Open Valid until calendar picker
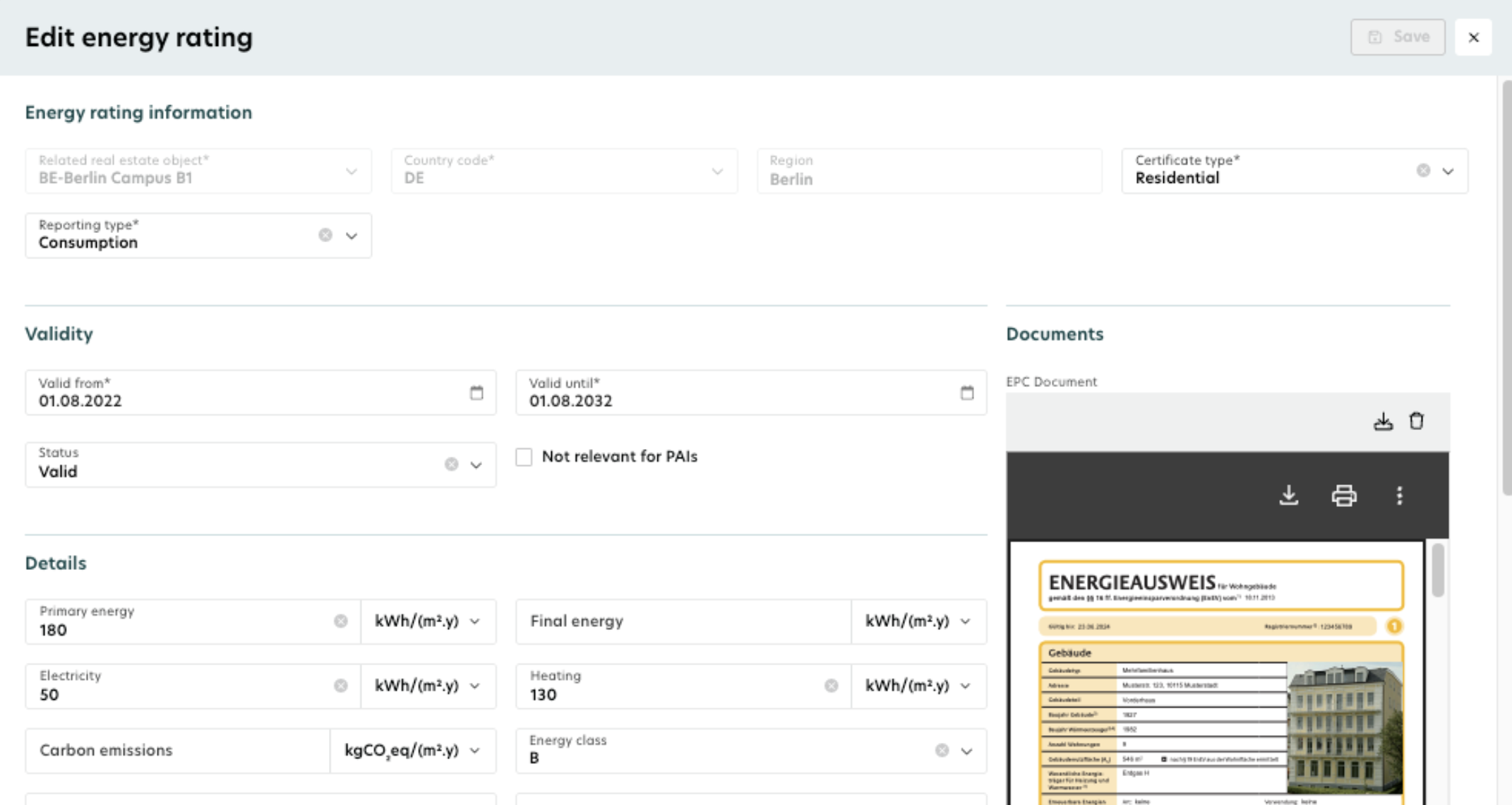This screenshot has height=805, width=1512. coord(967,393)
